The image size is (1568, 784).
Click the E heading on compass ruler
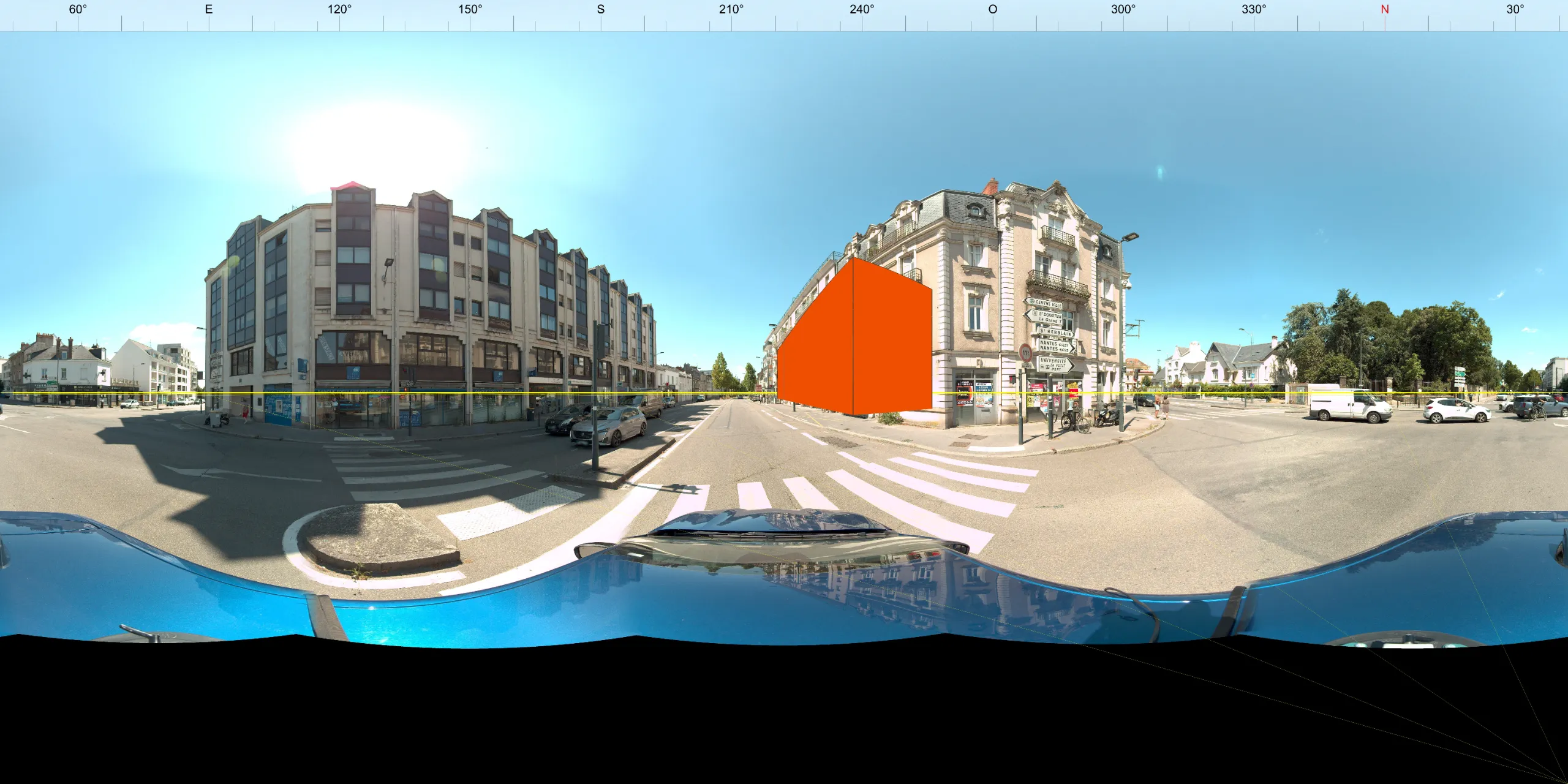pyautogui.click(x=209, y=9)
